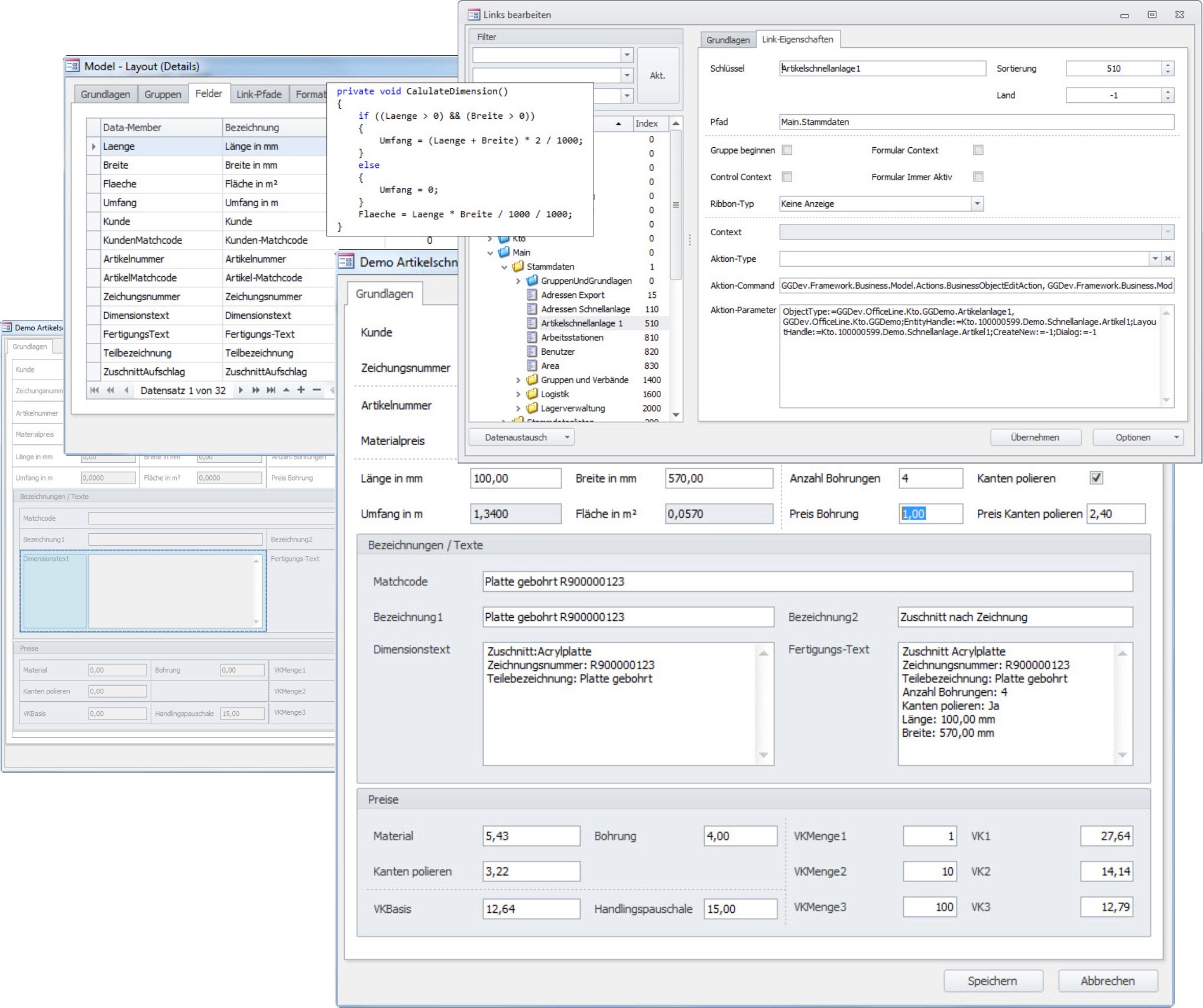
Task: Open the Ribbon-Typ dropdown
Action: coord(977,204)
